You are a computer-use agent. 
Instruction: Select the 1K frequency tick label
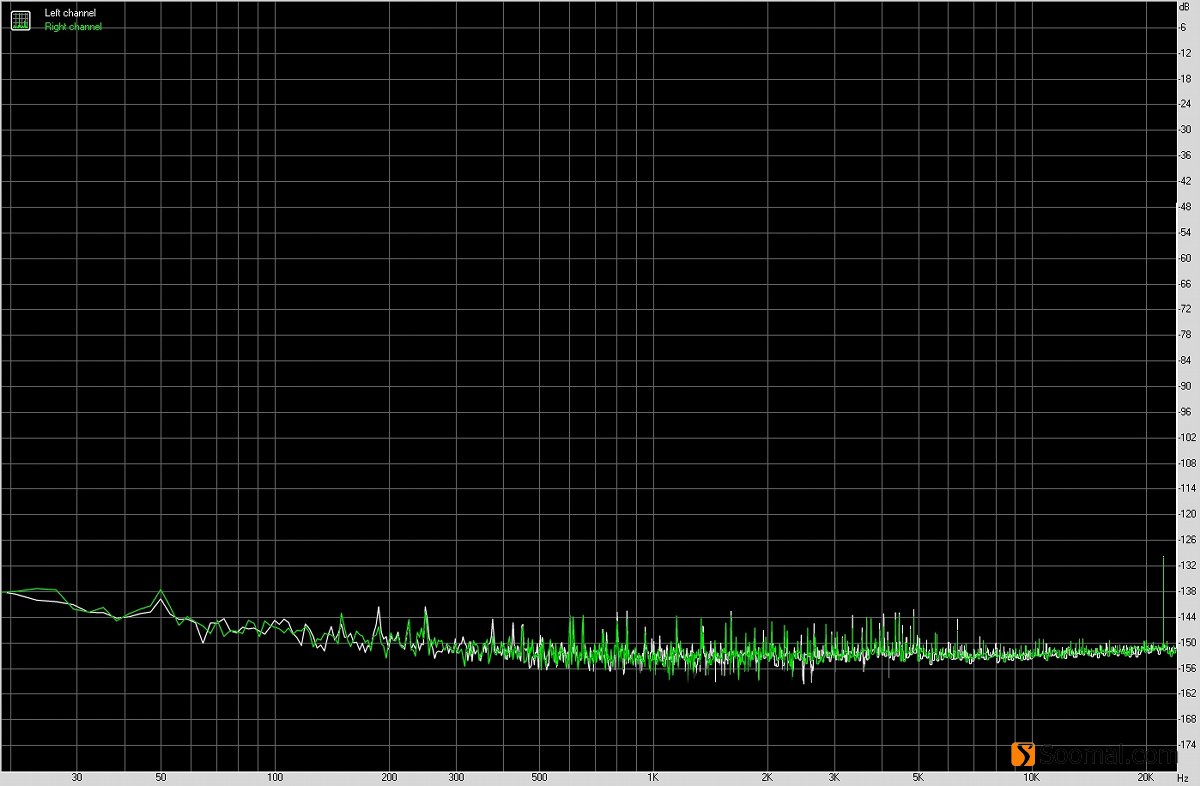click(x=654, y=776)
